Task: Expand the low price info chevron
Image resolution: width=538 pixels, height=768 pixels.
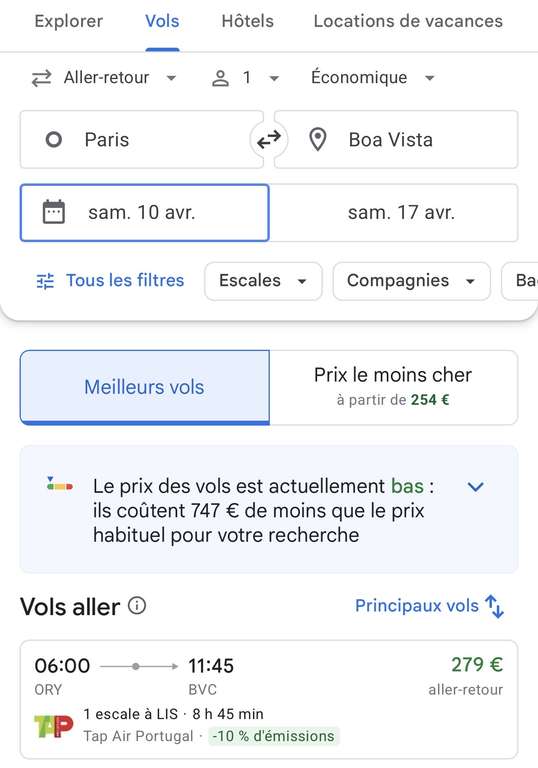Action: (475, 487)
